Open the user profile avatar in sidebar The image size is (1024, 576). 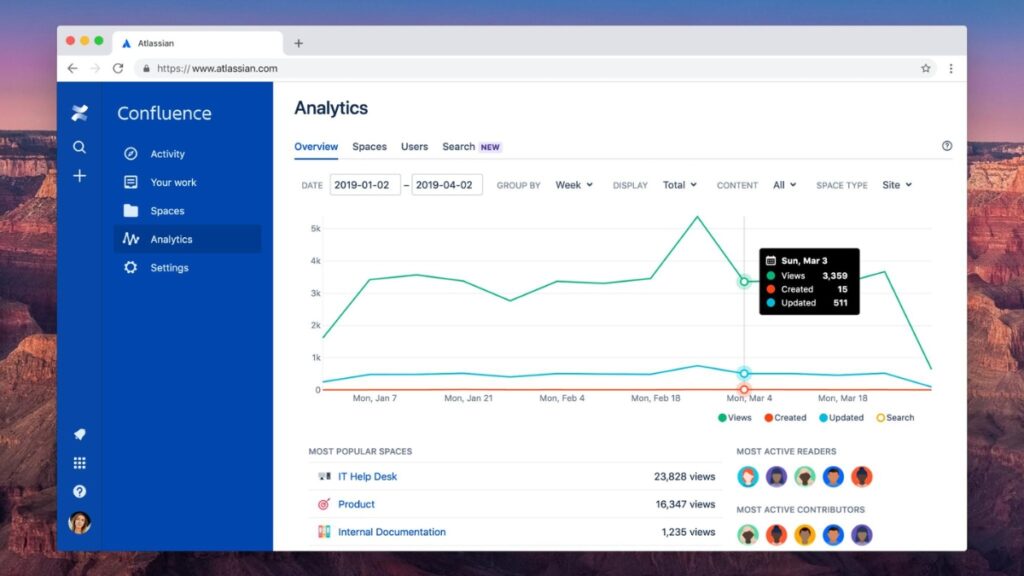(x=80, y=522)
